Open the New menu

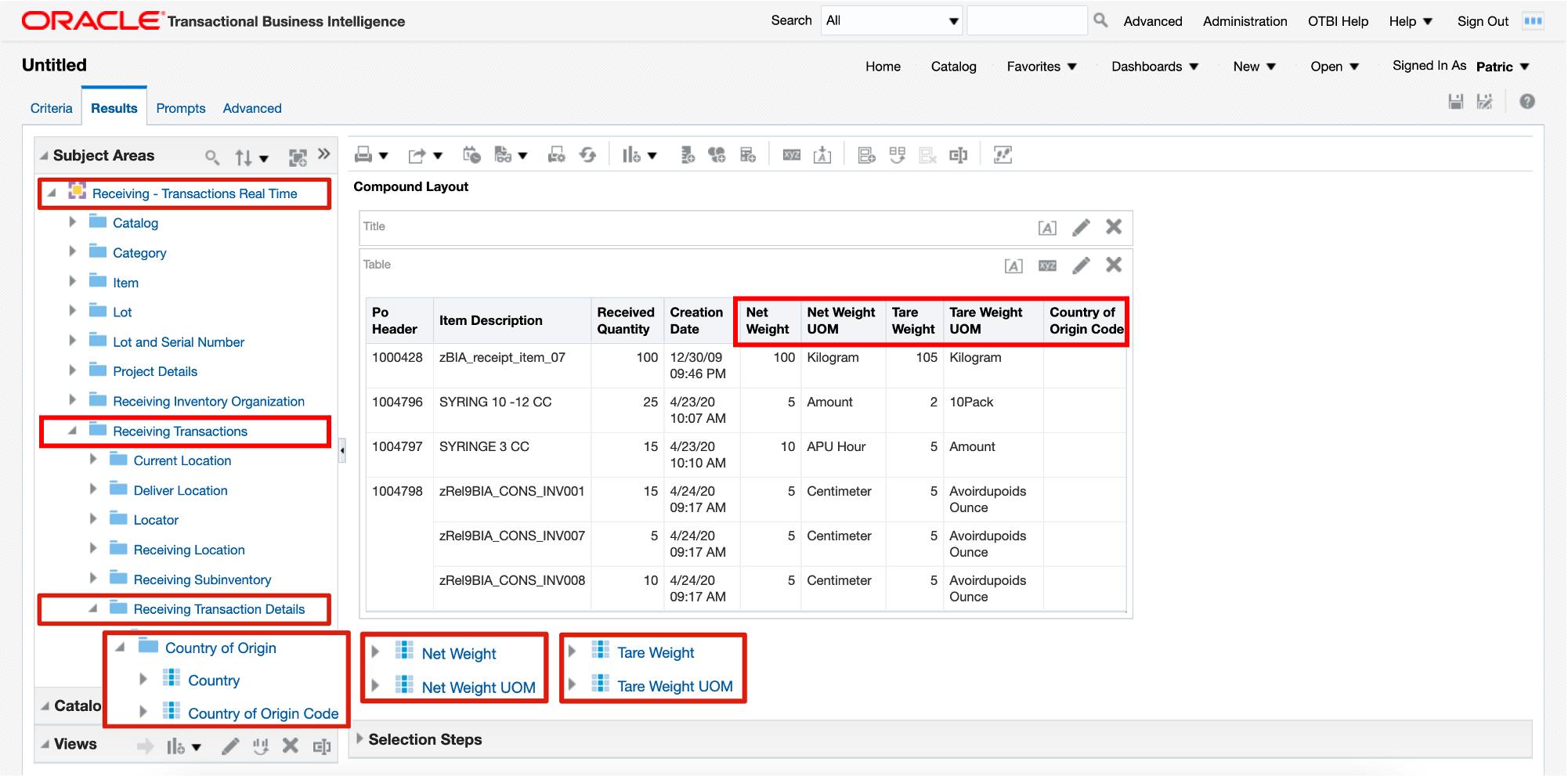click(x=1255, y=67)
